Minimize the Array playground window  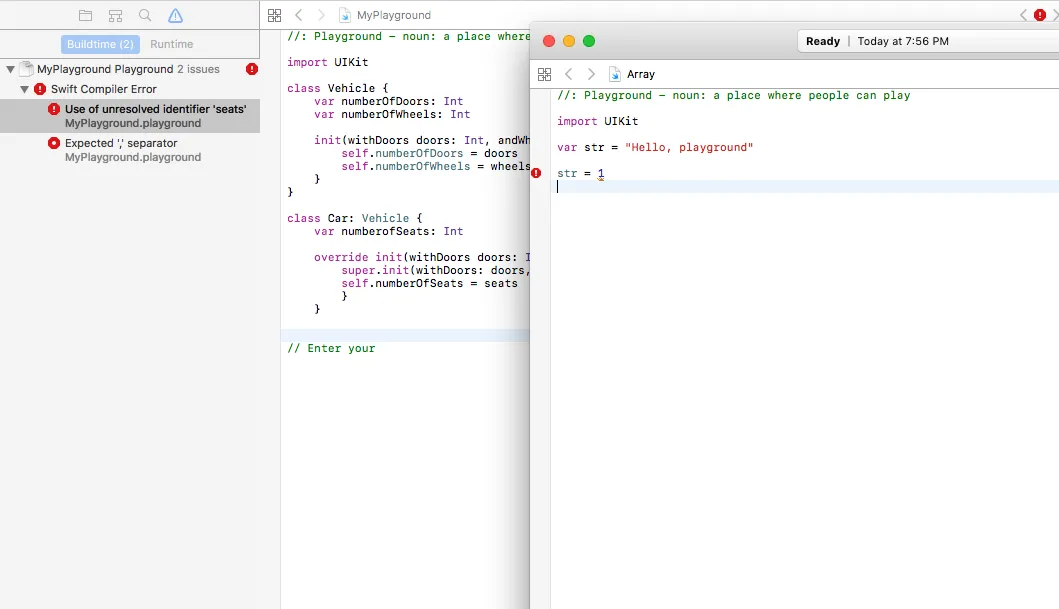coord(569,41)
